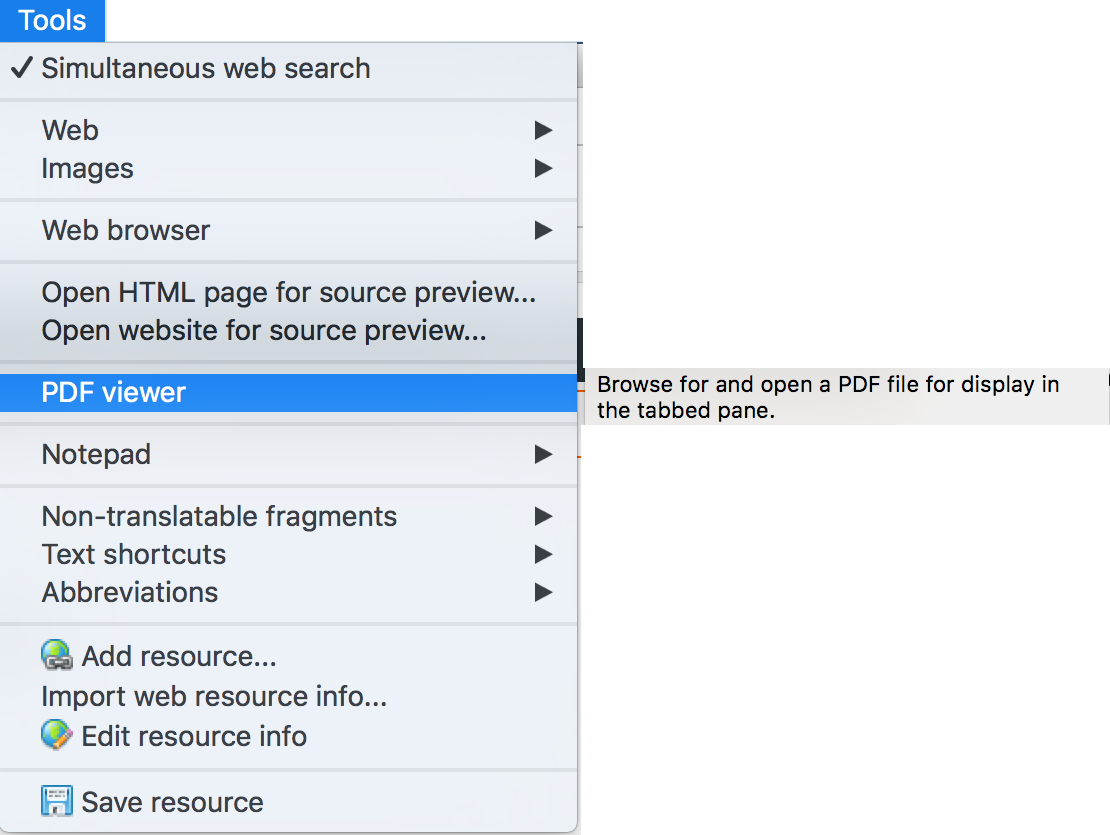This screenshot has height=835, width=1110.
Task: Expand the Images submenu arrow
Action: tap(543, 168)
